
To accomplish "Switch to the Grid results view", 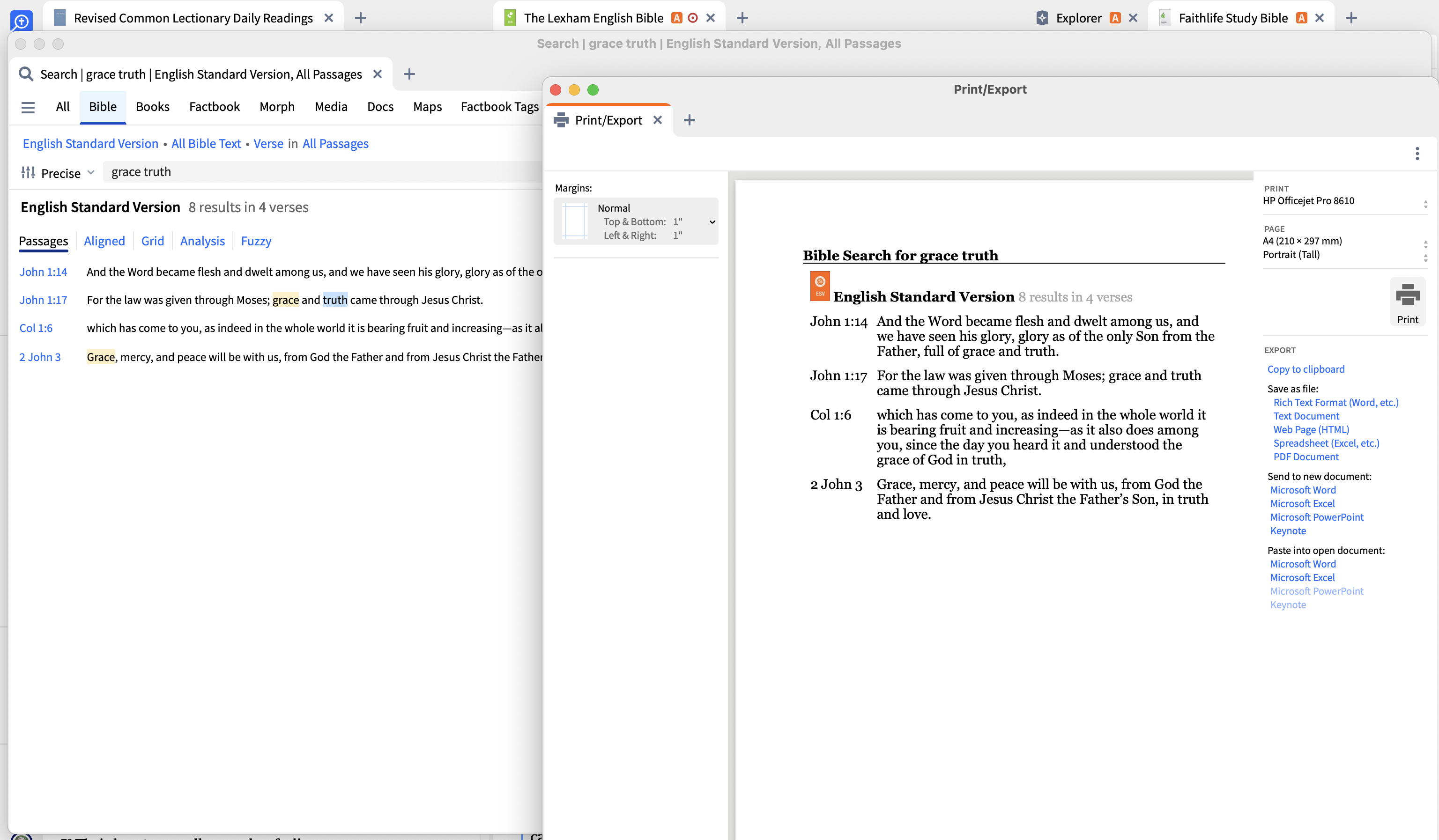I will [x=152, y=241].
